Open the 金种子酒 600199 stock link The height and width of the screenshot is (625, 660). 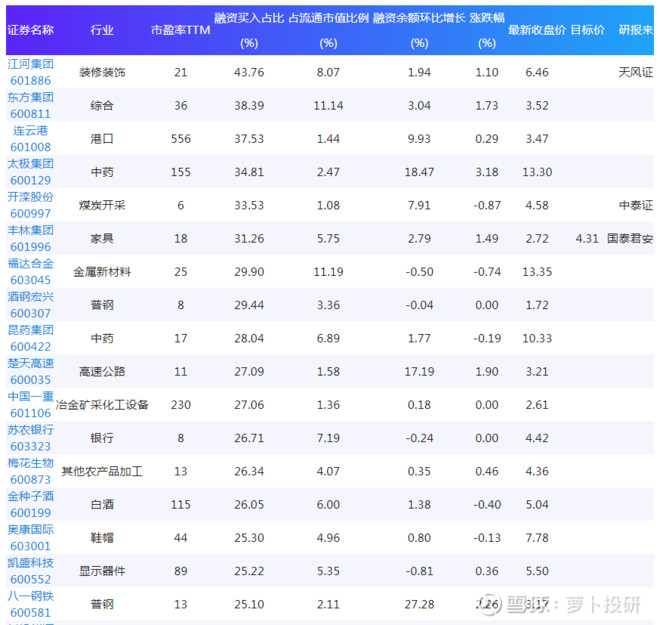(30, 504)
